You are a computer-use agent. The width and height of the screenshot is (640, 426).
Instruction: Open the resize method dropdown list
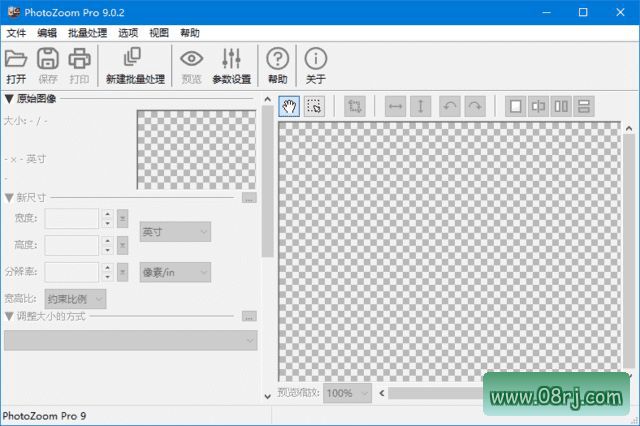[131, 340]
